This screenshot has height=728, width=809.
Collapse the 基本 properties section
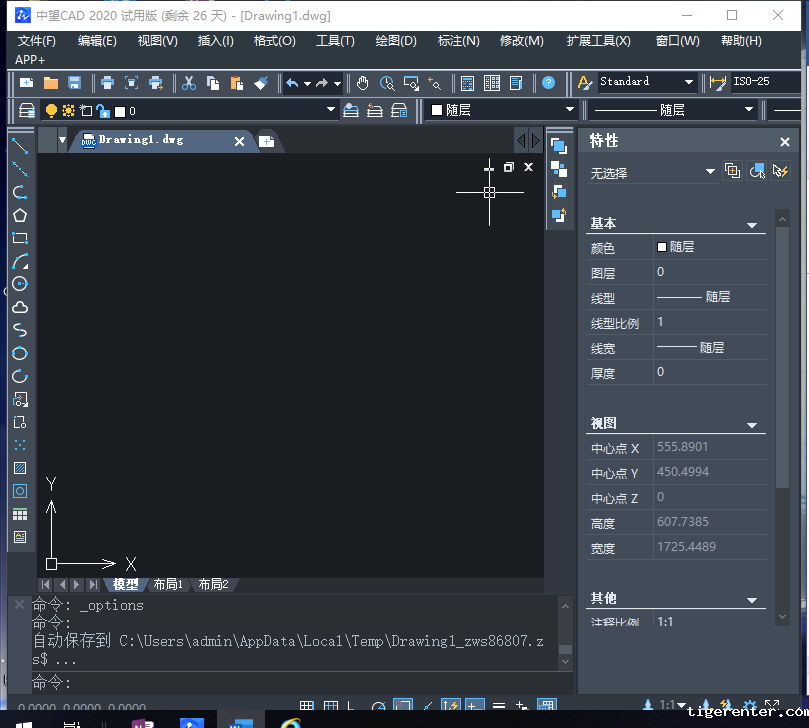752,225
